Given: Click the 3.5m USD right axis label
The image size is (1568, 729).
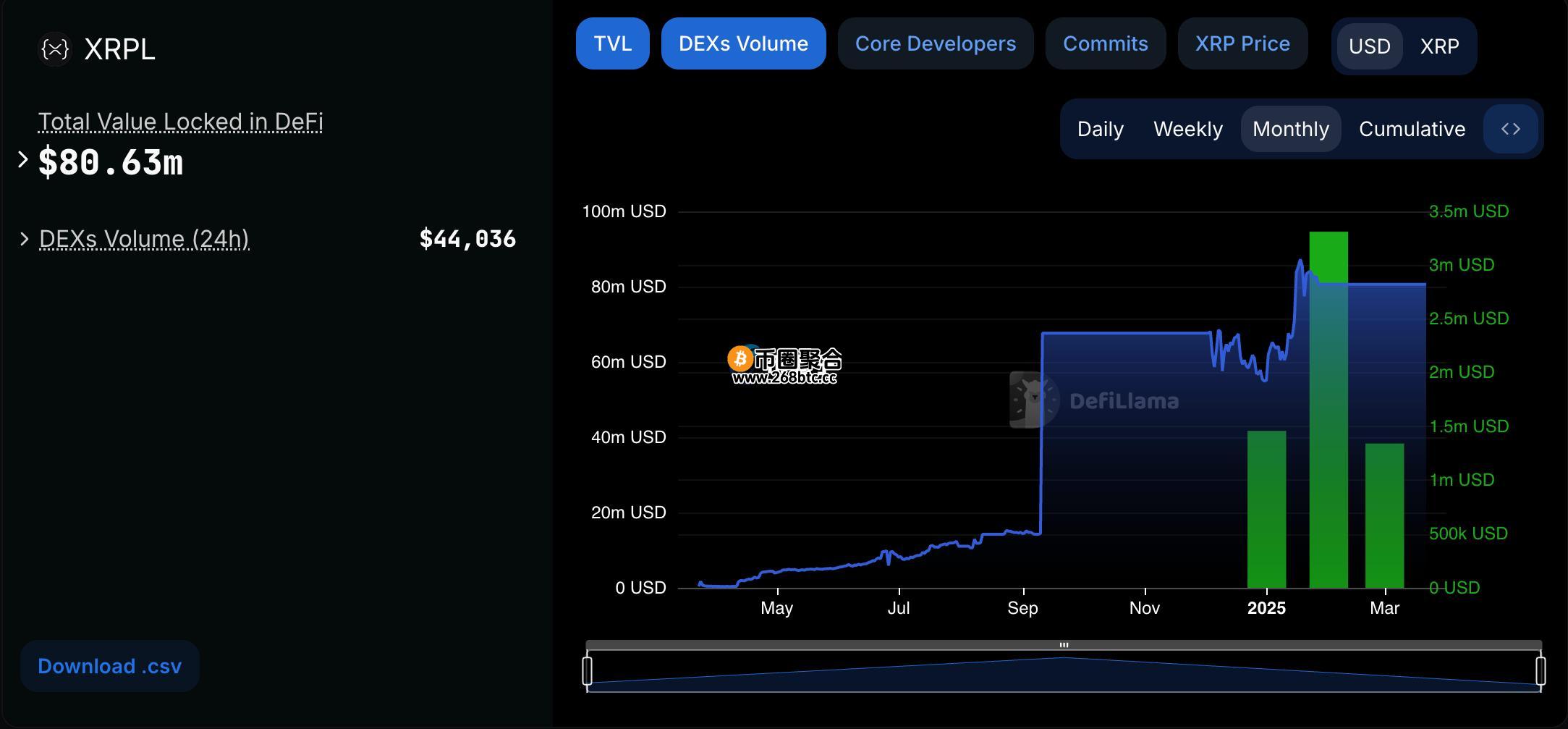Looking at the screenshot, I should pos(1469,211).
